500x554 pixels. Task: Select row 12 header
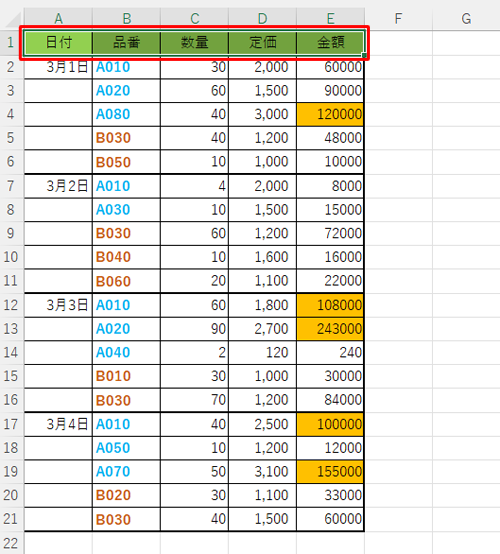click(x=11, y=305)
